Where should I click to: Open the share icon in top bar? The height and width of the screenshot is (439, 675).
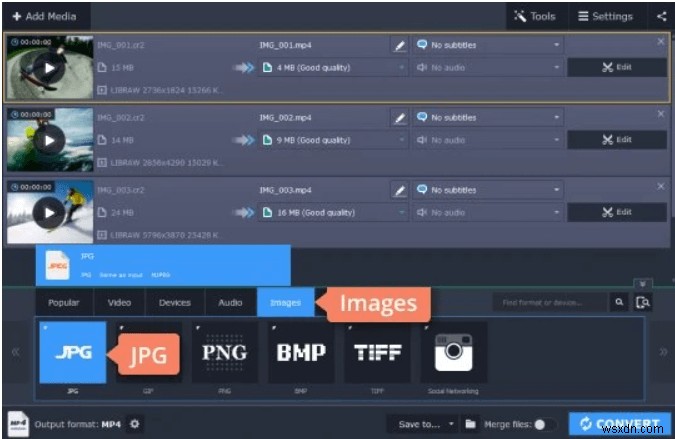tap(661, 16)
